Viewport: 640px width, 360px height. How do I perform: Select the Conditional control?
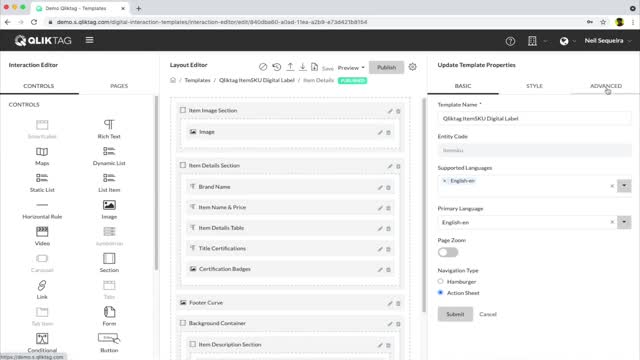[x=42, y=343]
